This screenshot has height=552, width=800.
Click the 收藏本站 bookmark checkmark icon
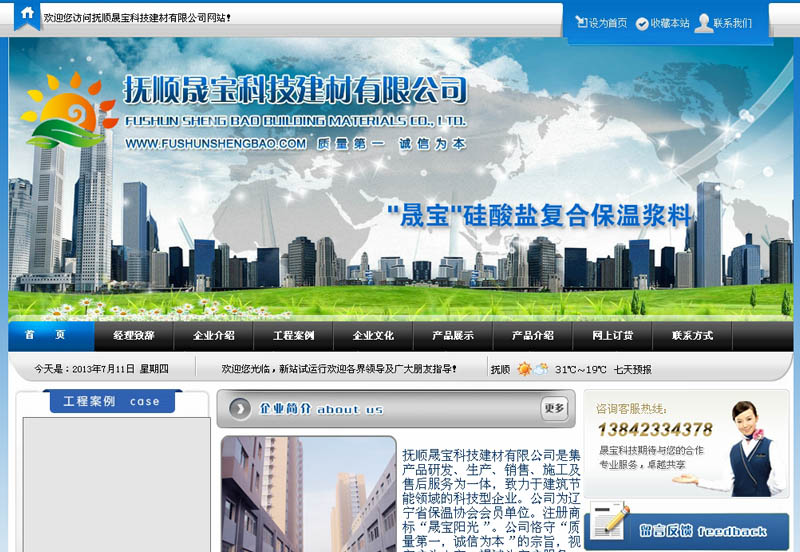[642, 23]
